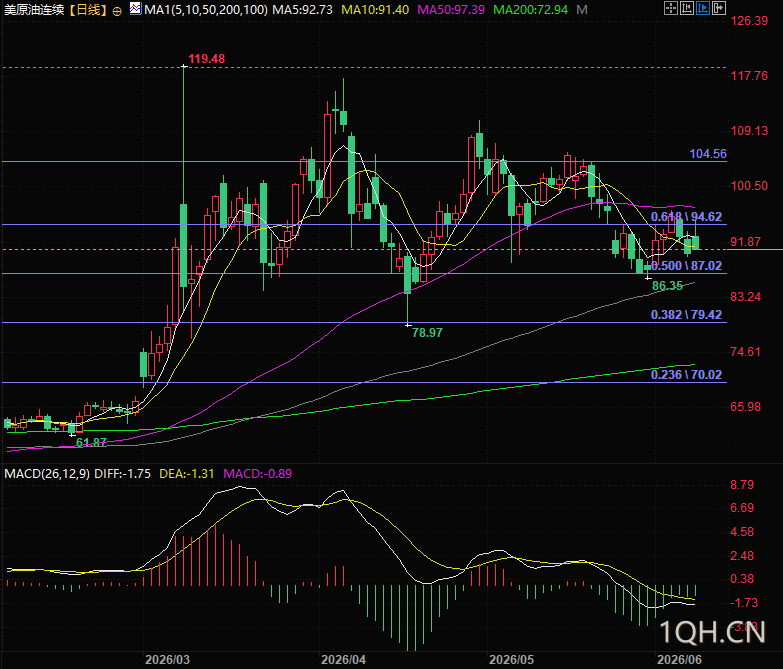Select the MA5:92.73 legend value

click(303, 9)
